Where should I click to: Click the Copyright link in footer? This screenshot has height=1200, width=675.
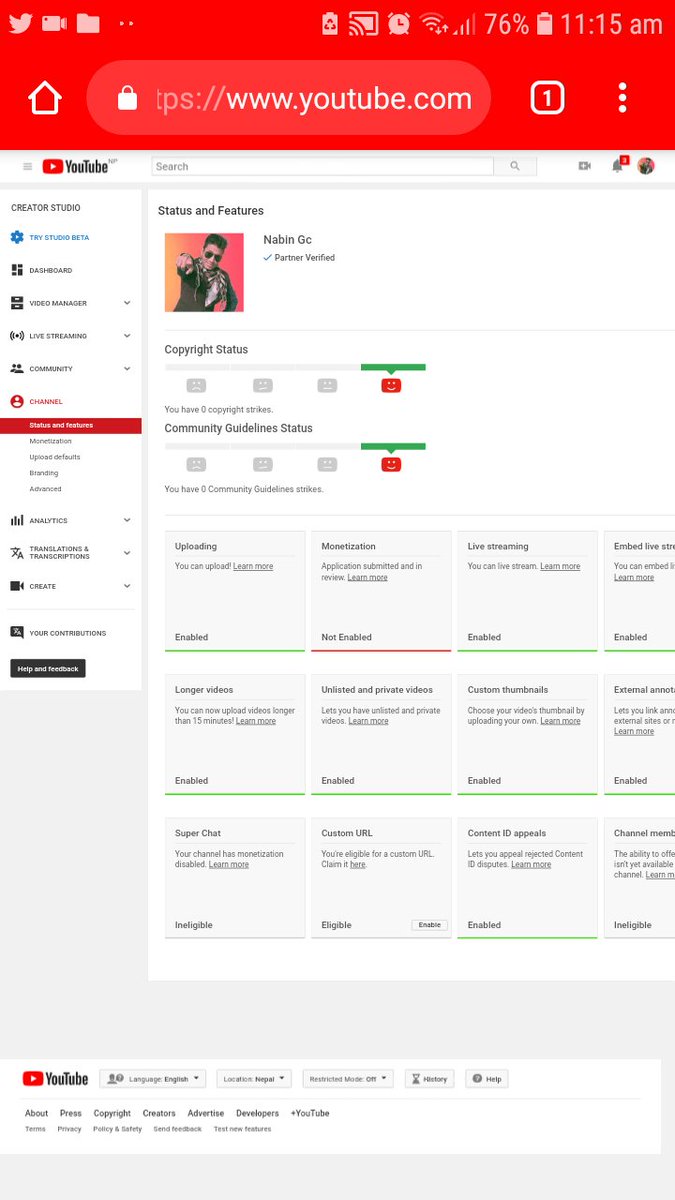(112, 1113)
